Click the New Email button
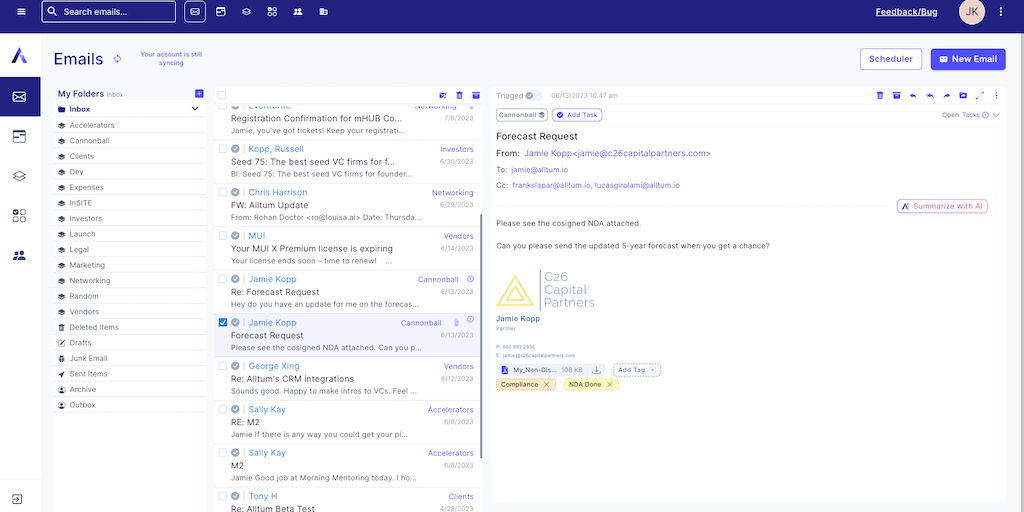This screenshot has width=1024, height=512. 967,59
